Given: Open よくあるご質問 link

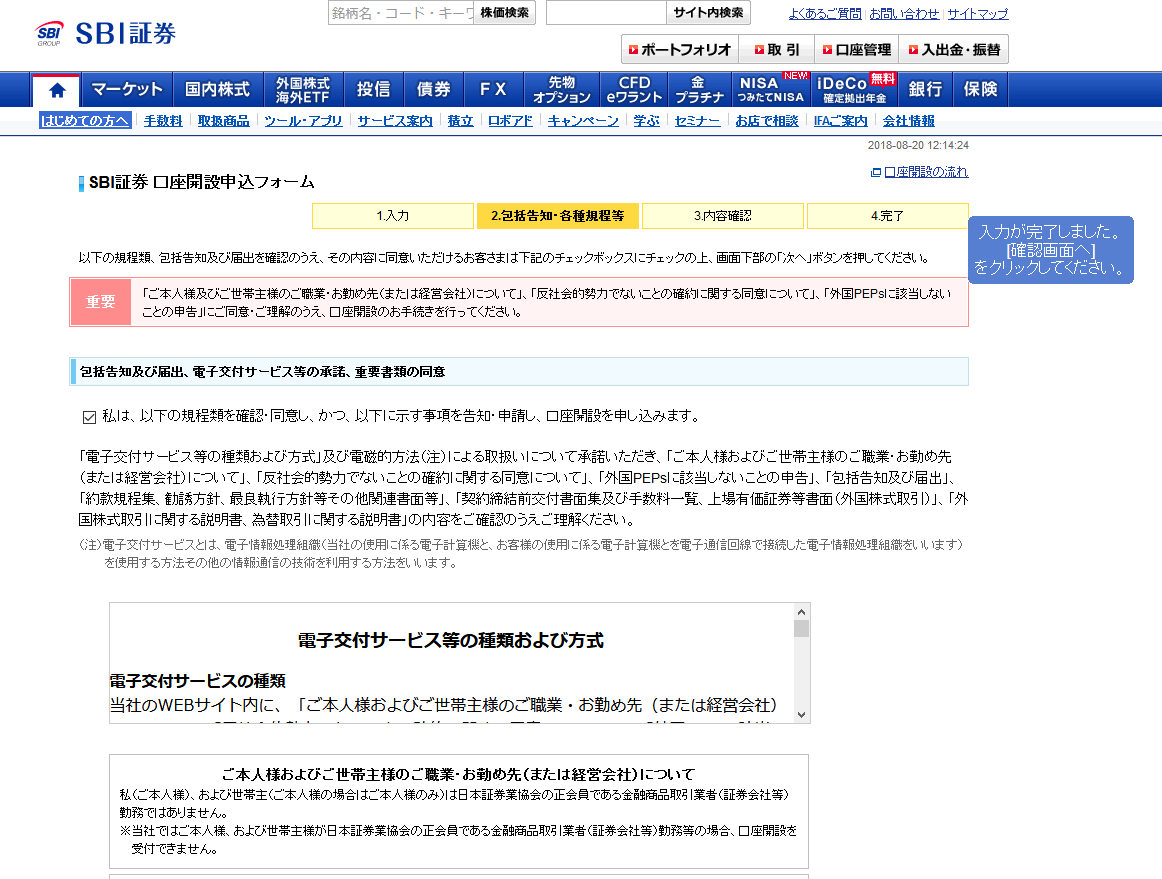Looking at the screenshot, I should click(825, 13).
